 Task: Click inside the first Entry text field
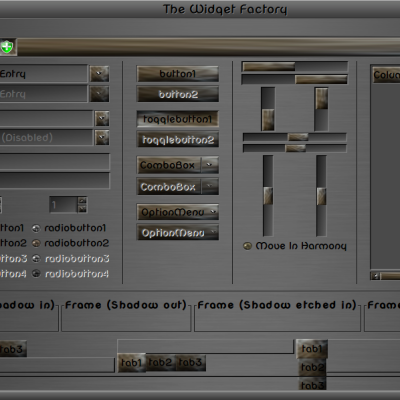click(43, 74)
